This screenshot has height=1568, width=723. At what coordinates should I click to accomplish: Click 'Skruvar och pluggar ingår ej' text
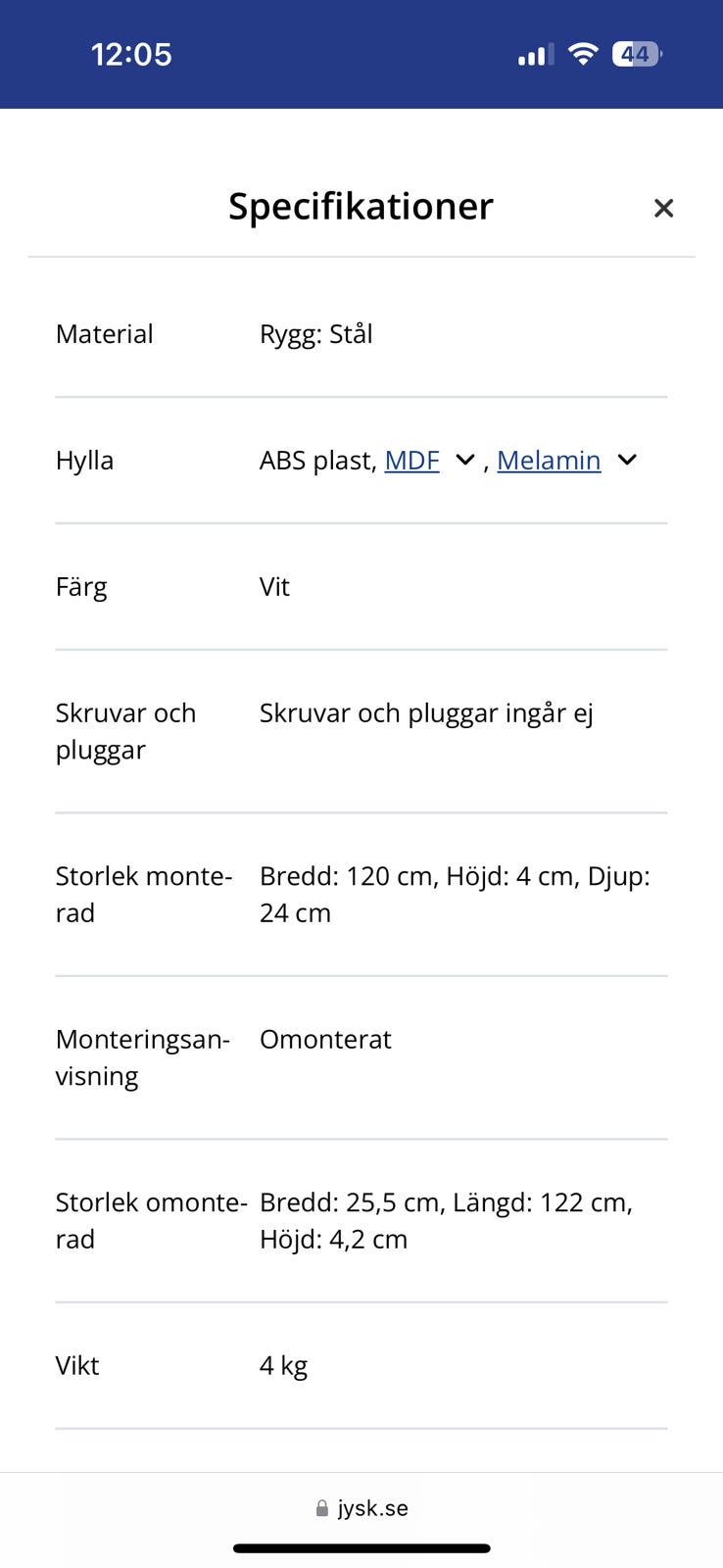[426, 713]
